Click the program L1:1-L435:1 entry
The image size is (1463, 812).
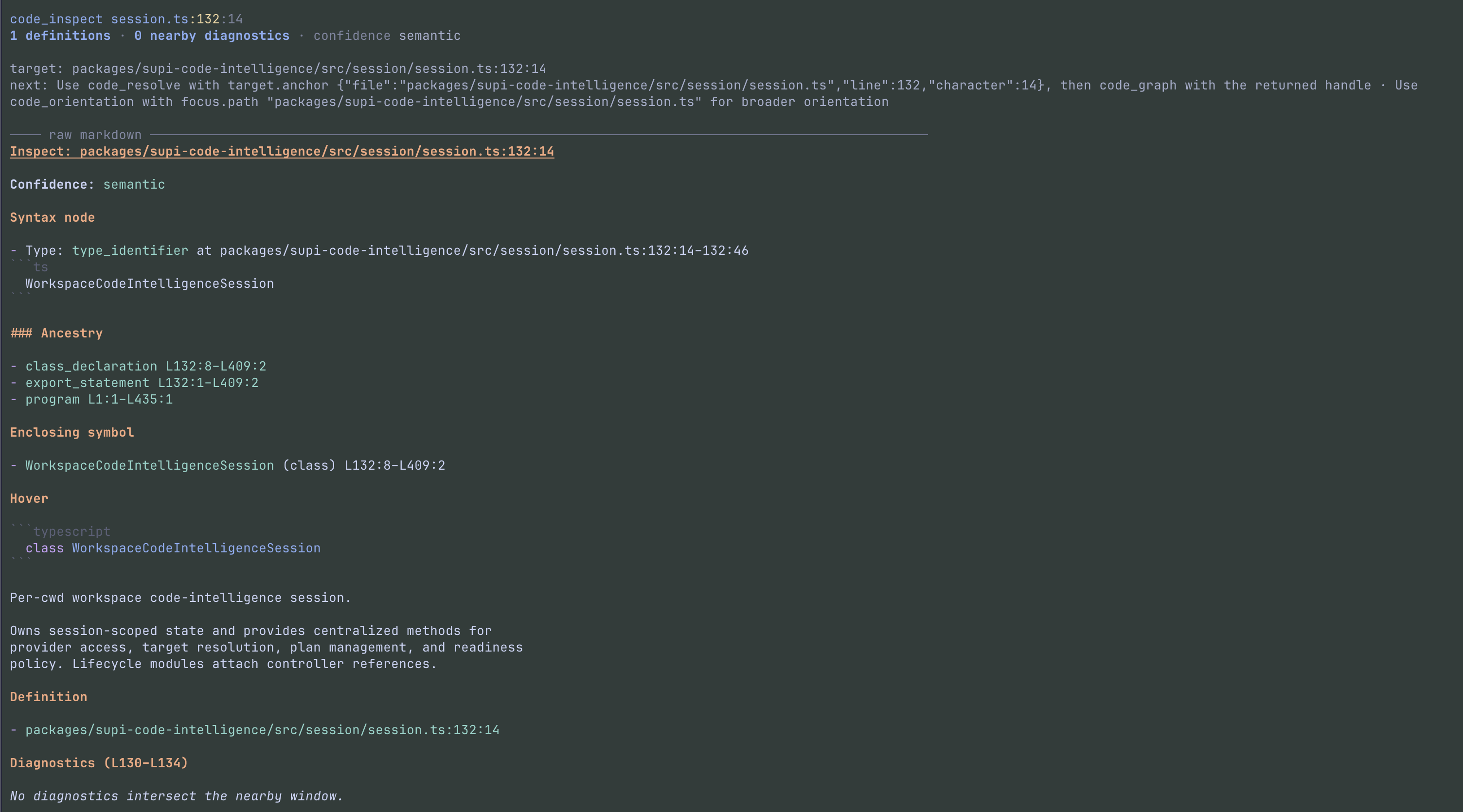click(x=99, y=399)
